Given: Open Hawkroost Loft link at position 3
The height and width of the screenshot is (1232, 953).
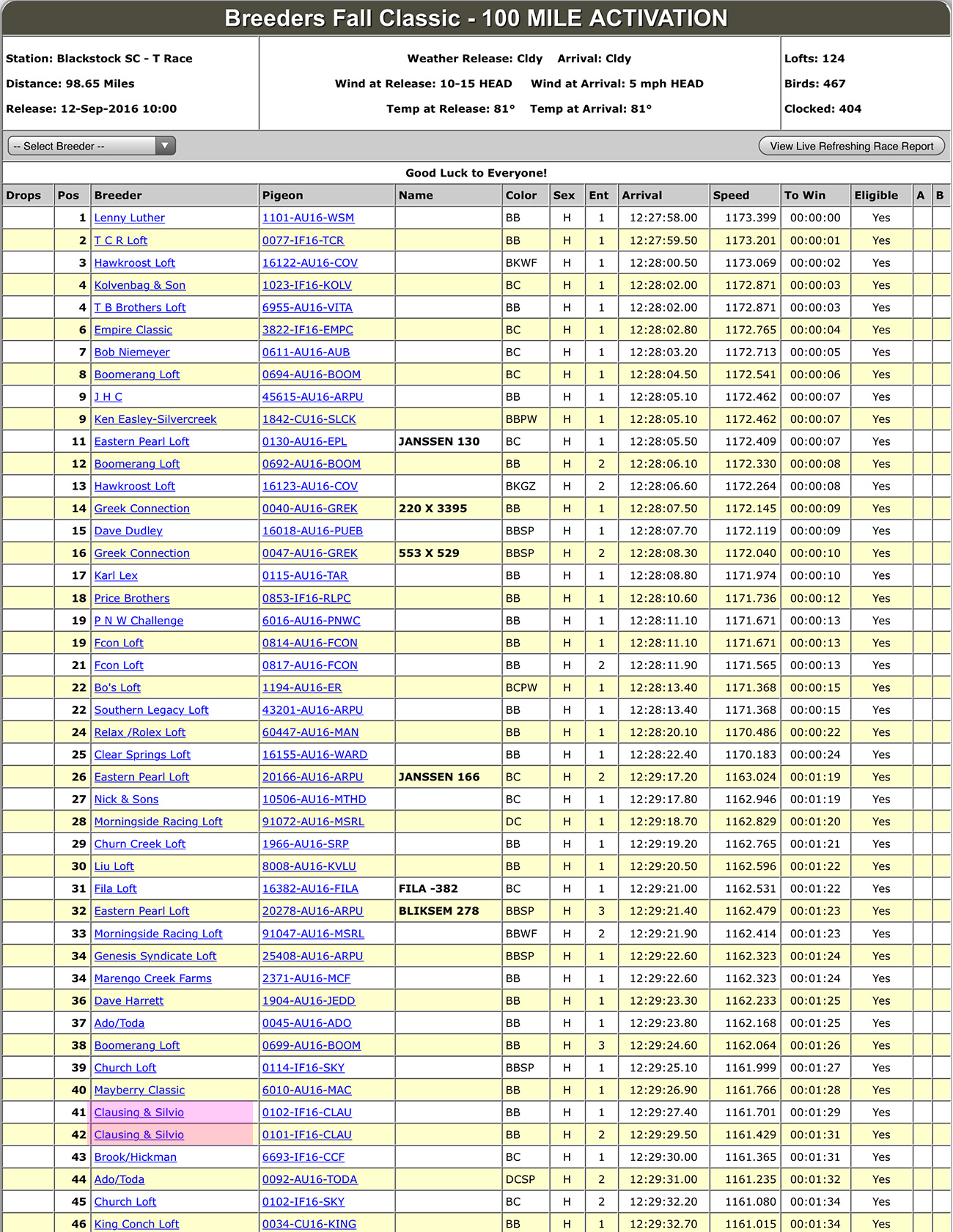Looking at the screenshot, I should (x=134, y=262).
